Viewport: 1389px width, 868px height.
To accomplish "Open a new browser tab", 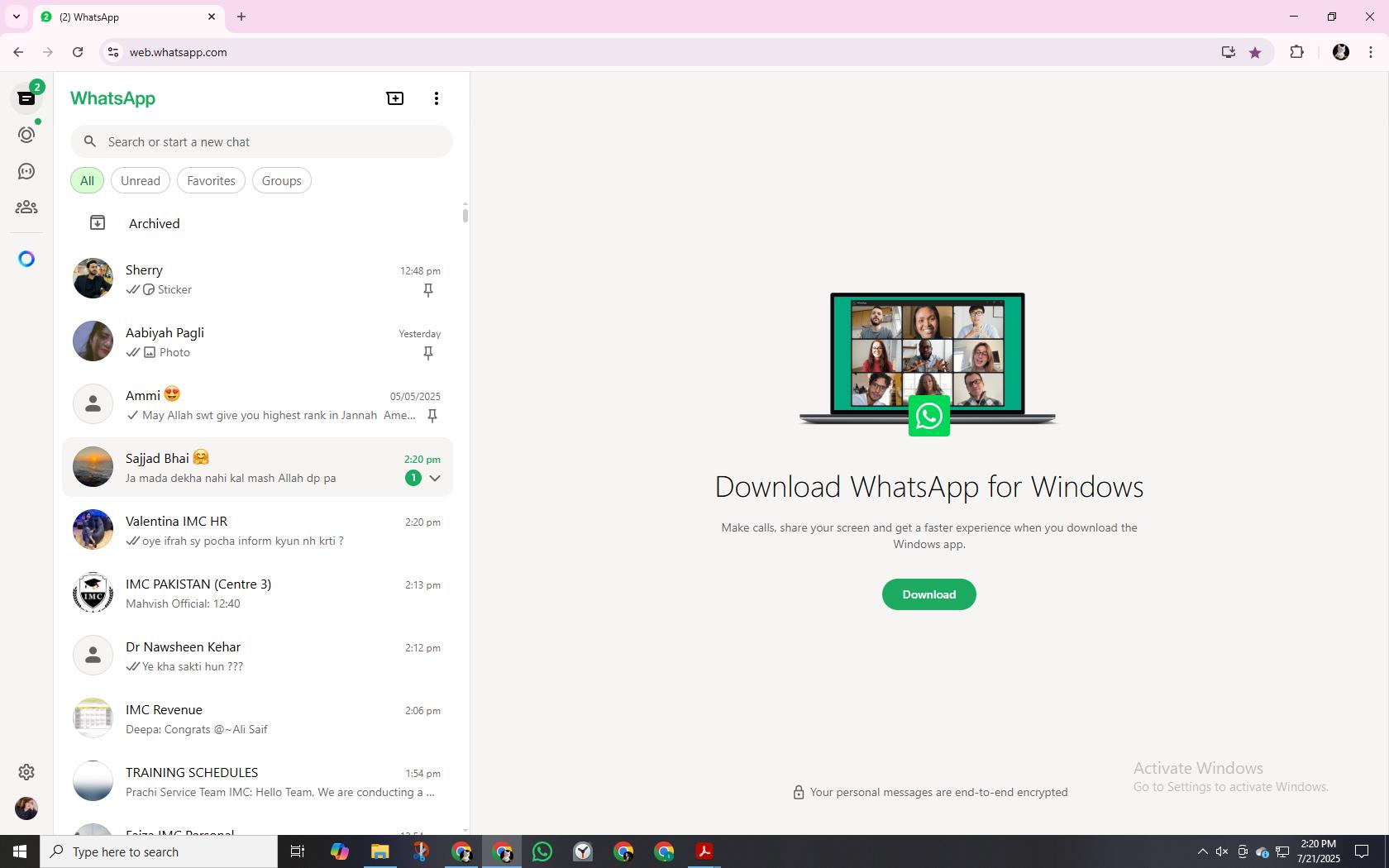I will click(241, 17).
